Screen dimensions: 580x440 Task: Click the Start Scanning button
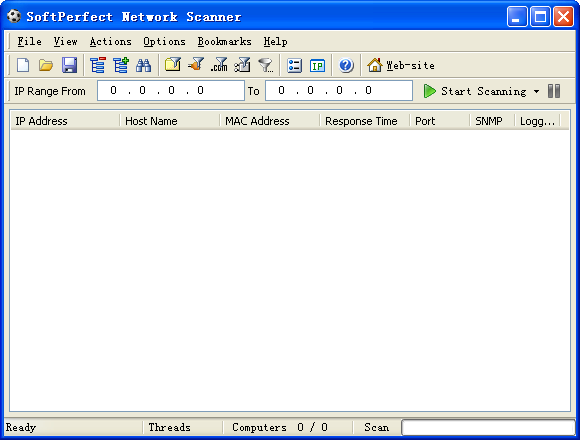[x=475, y=91]
